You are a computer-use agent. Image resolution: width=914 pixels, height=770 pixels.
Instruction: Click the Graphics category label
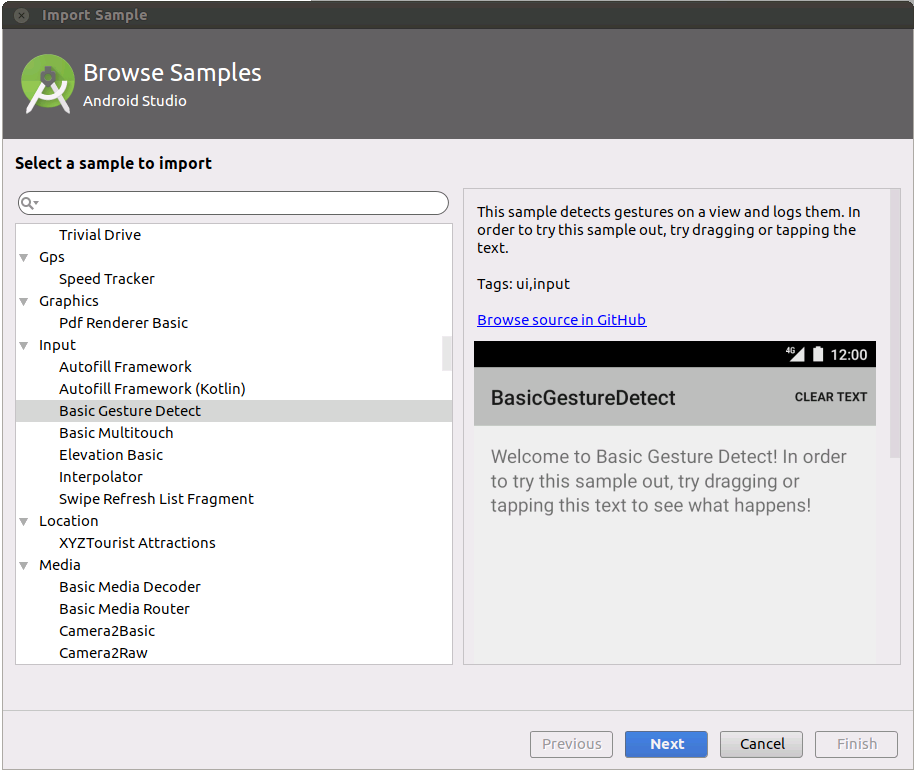click(x=69, y=301)
